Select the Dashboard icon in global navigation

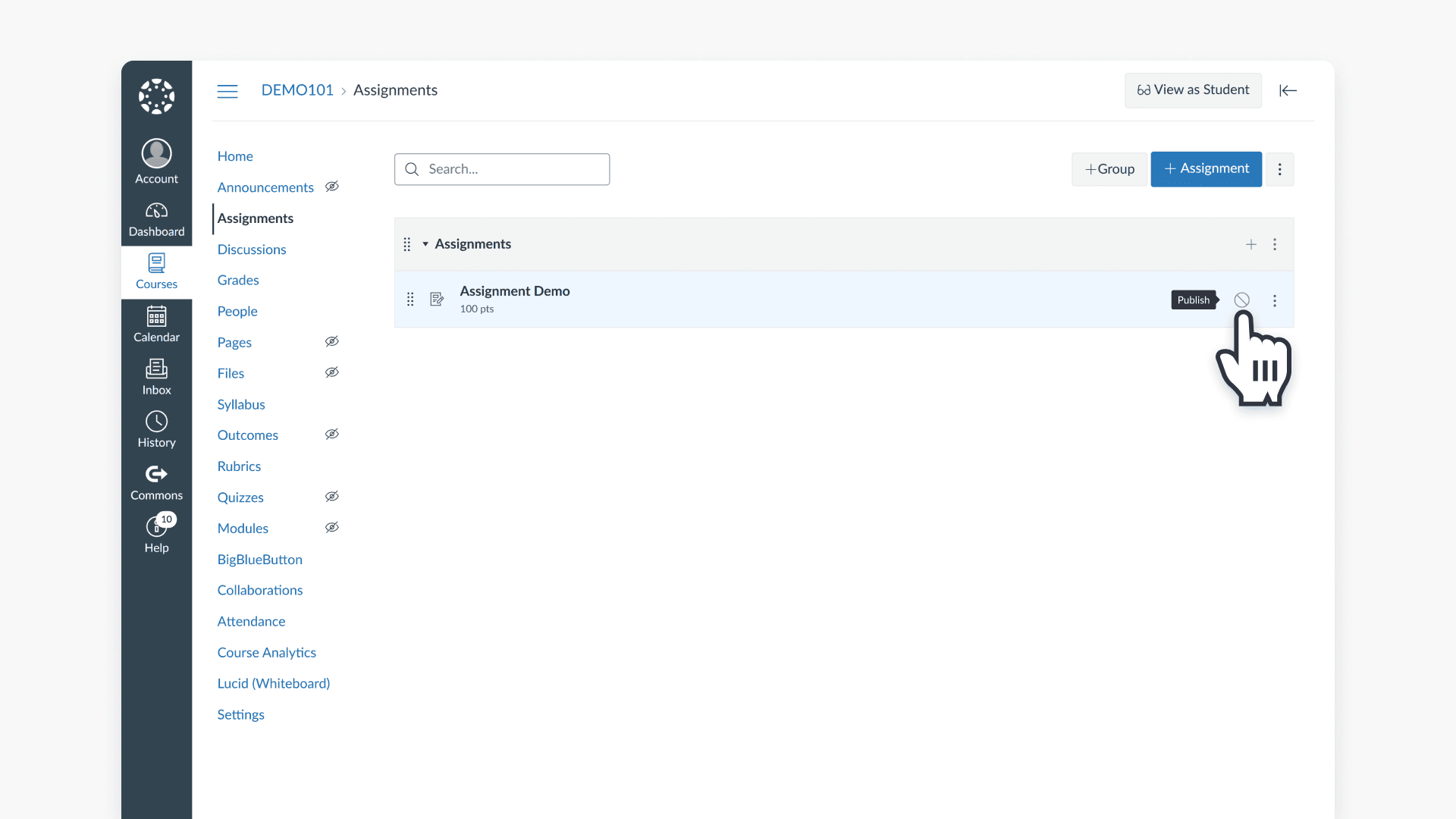pyautogui.click(x=156, y=218)
